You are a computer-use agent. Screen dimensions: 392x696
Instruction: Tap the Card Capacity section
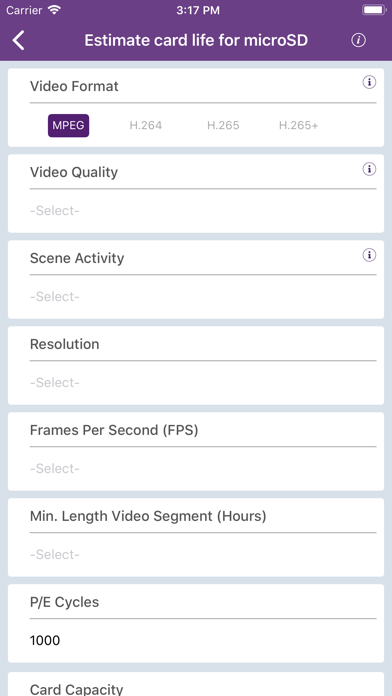196,684
